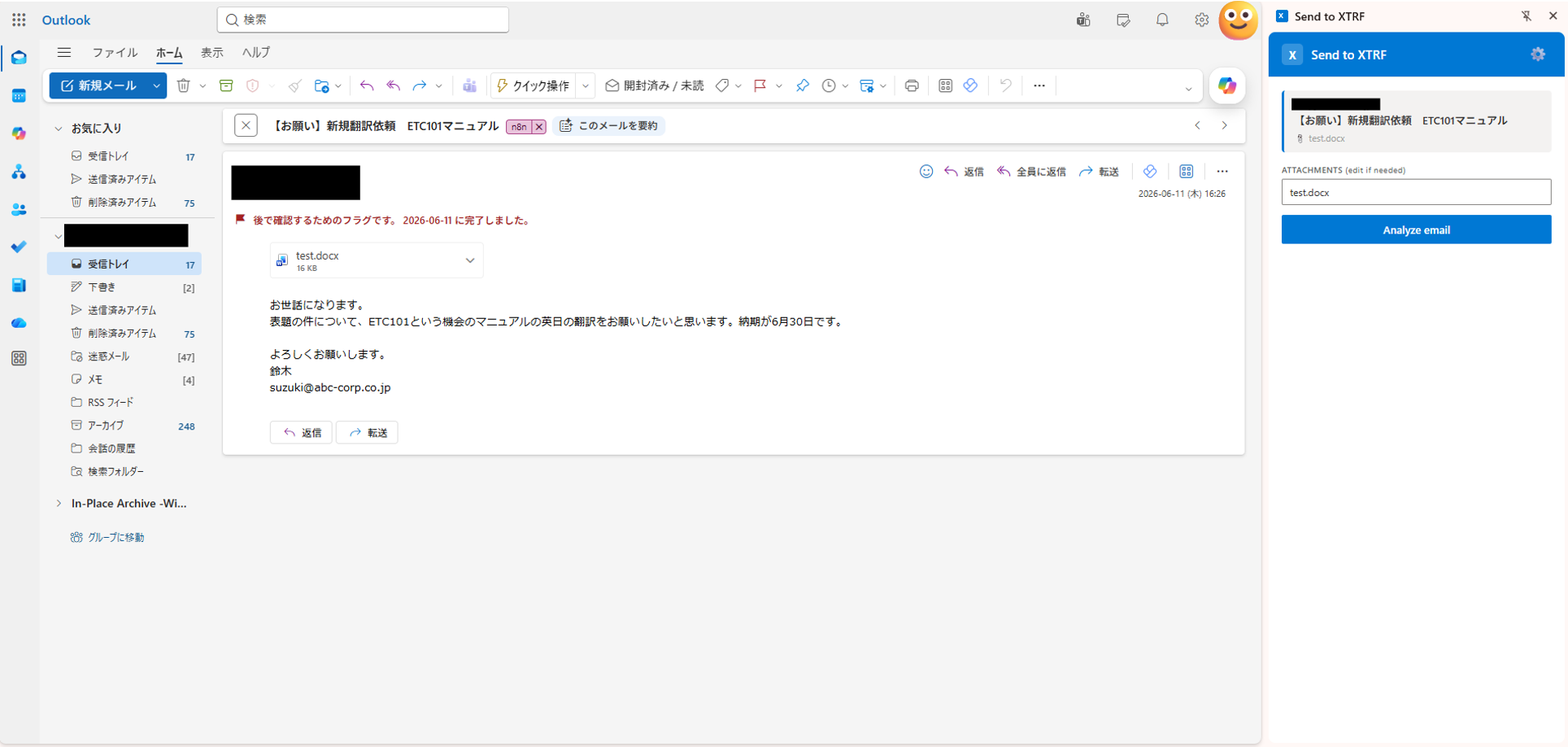The image size is (1568, 747).
Task: Click the ATTACHMENTS input field
Action: click(1416, 192)
